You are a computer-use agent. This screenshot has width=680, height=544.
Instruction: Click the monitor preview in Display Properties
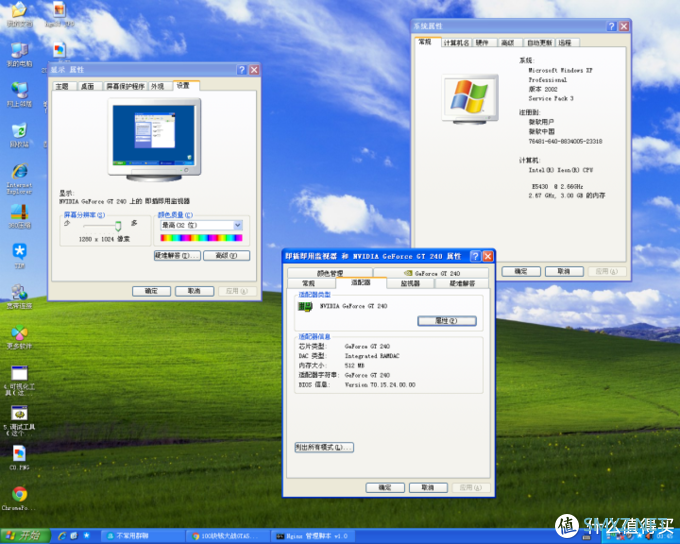coord(154,139)
